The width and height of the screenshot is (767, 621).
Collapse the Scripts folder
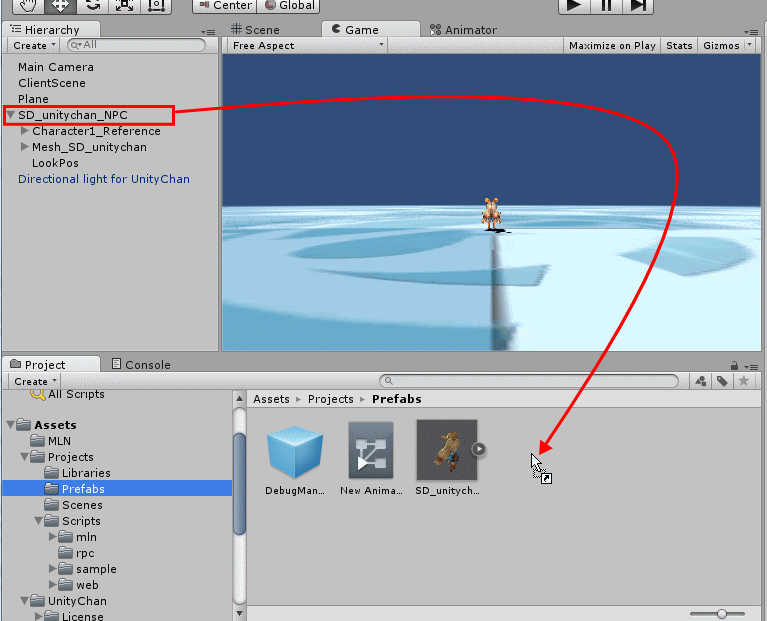pos(38,521)
